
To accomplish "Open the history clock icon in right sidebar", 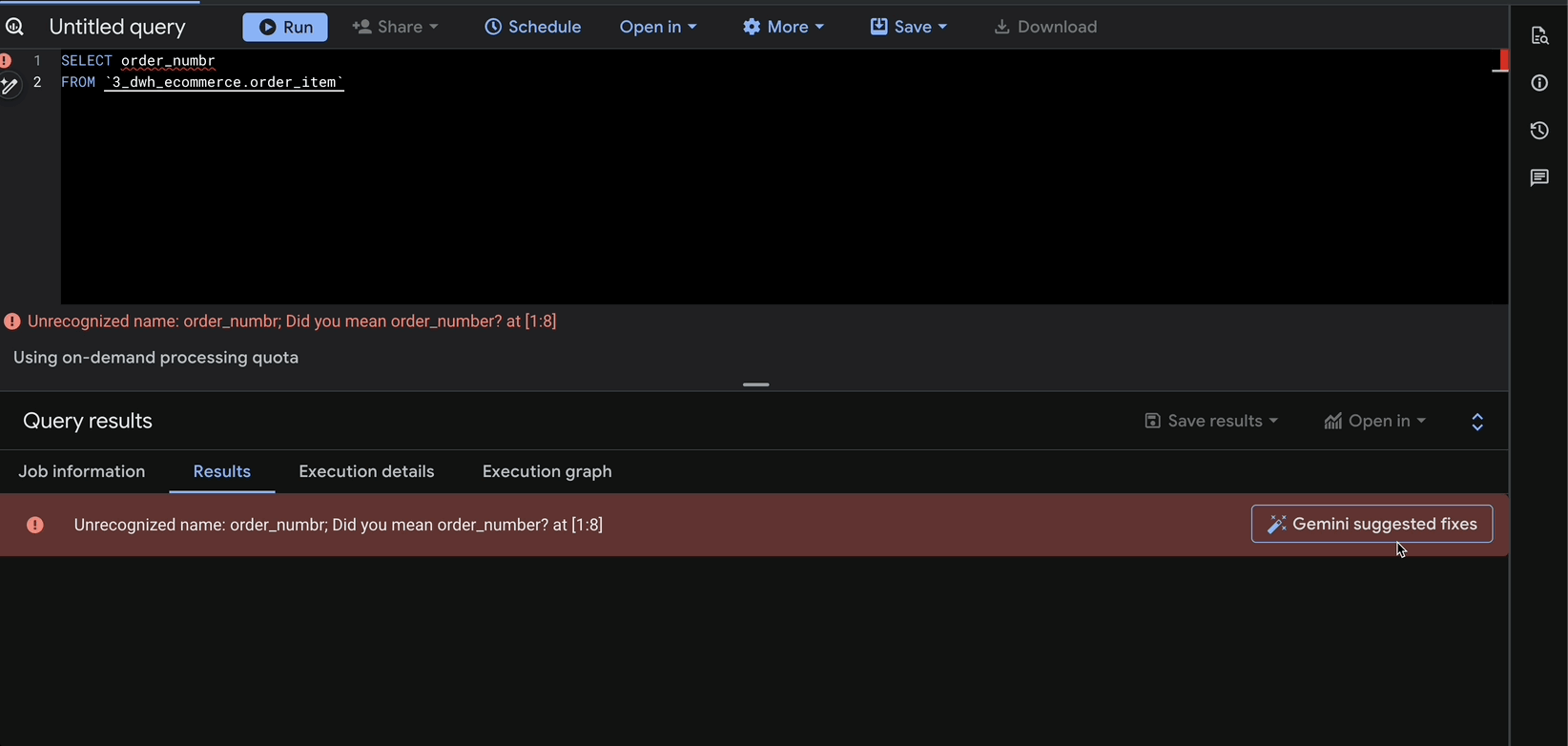I will click(x=1539, y=131).
